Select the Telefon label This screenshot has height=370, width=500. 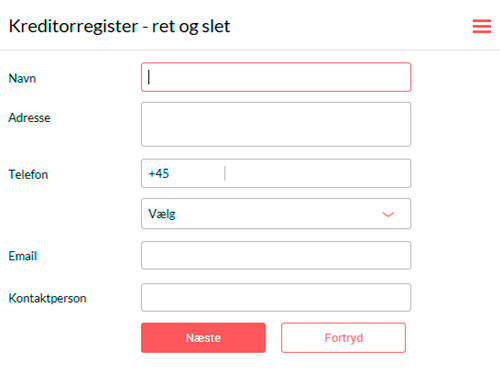[x=28, y=175]
